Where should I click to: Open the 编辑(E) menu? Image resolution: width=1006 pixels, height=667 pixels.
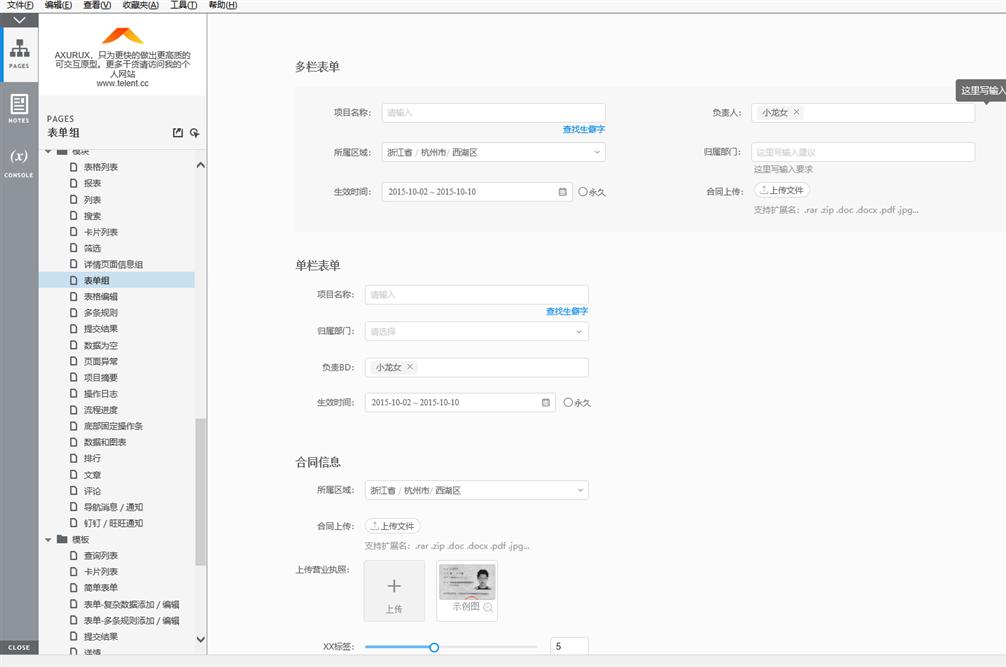click(x=58, y=6)
